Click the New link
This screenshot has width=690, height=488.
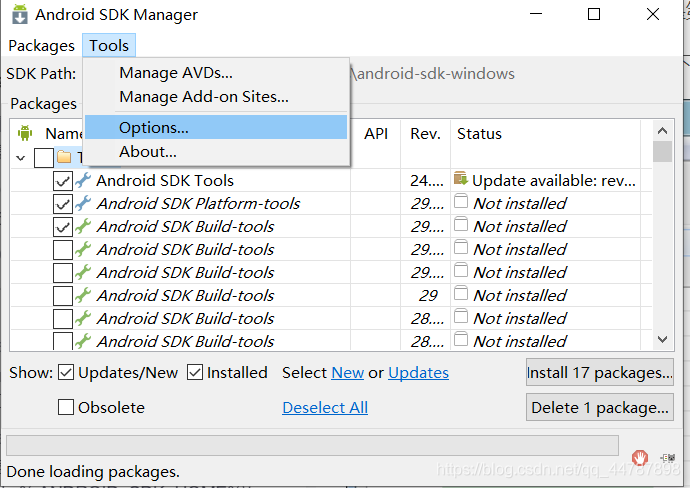348,373
